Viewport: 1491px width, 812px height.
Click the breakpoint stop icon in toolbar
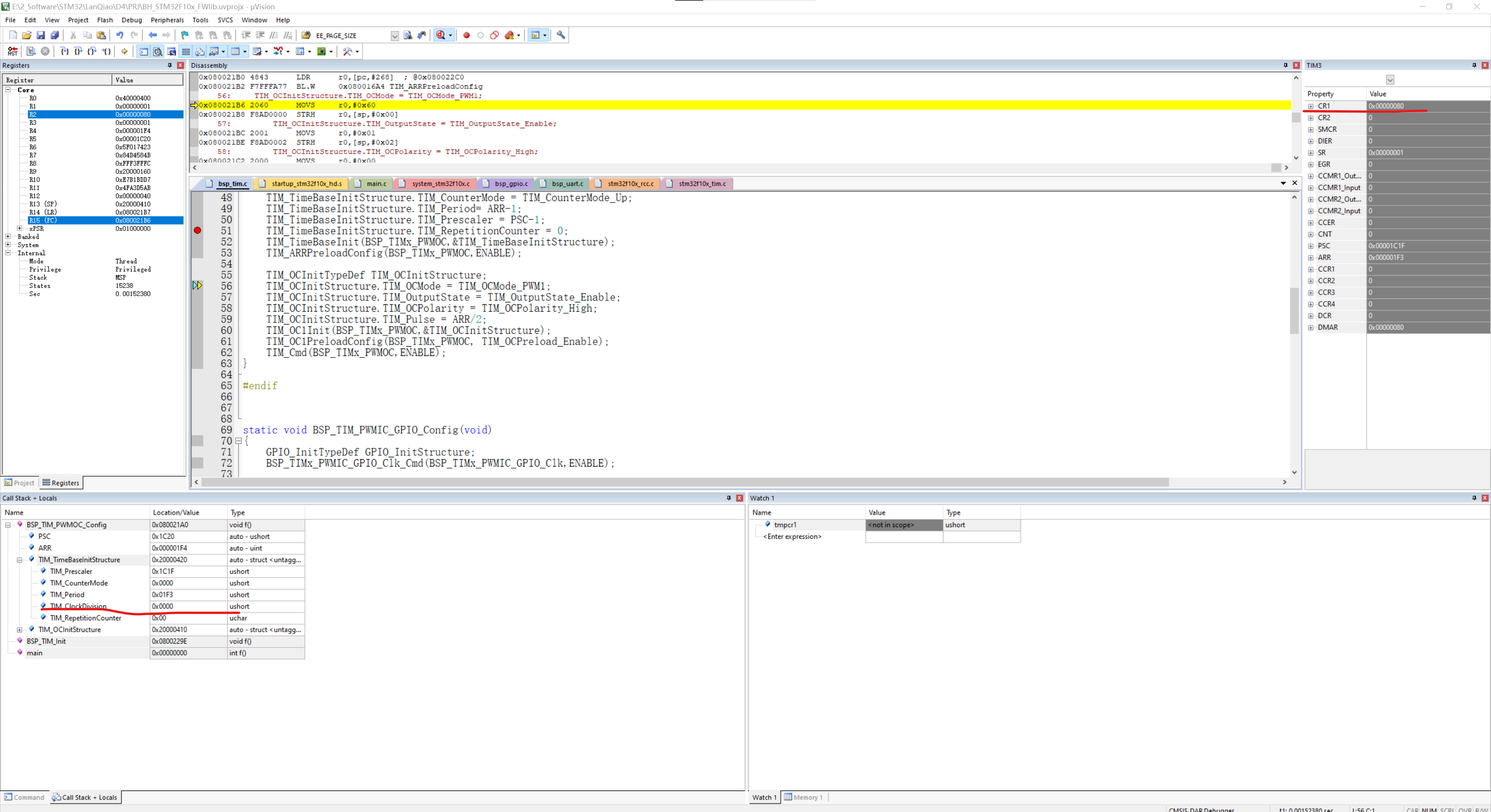465,36
